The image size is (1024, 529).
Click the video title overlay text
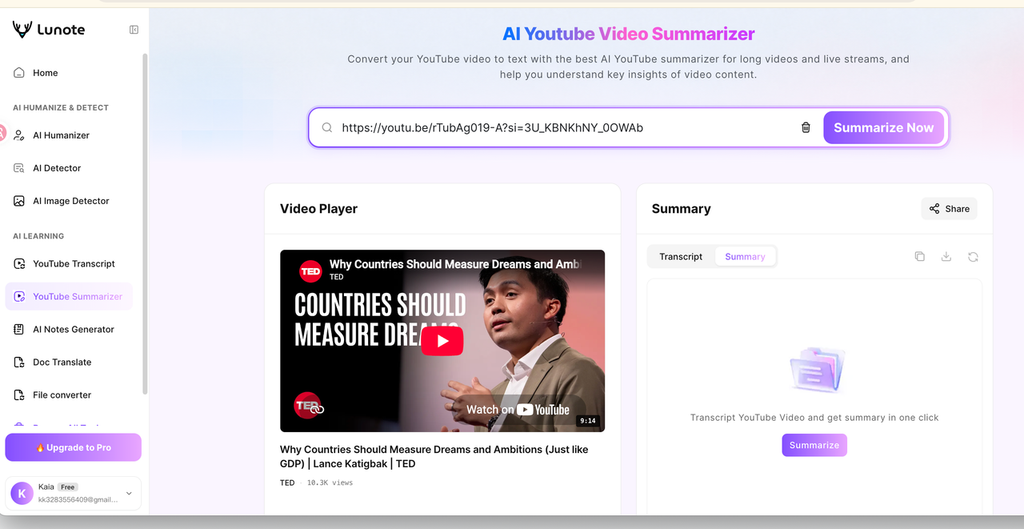pos(456,264)
